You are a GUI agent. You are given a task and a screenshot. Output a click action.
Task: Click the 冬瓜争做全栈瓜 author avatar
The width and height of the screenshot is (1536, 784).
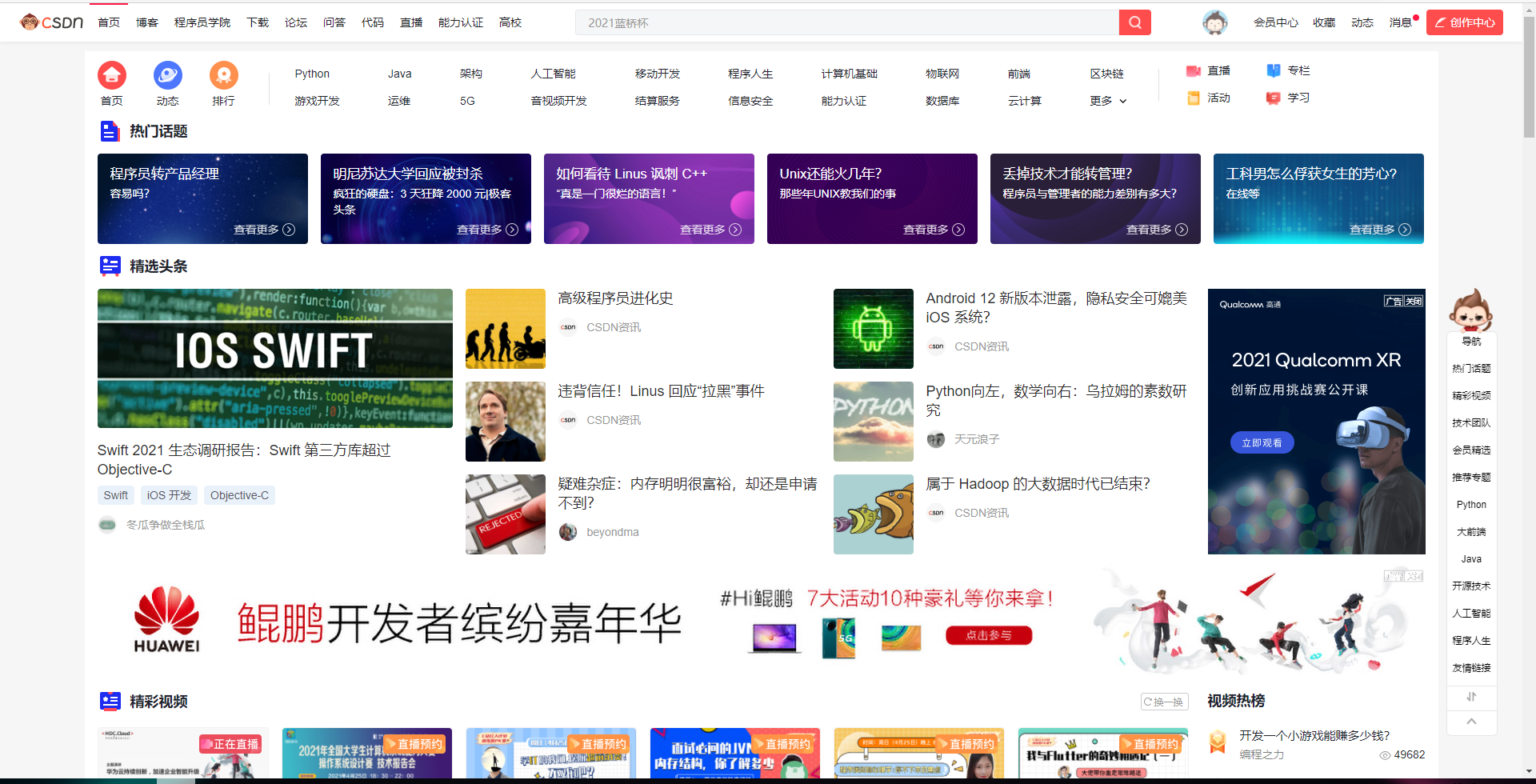pyautogui.click(x=107, y=525)
